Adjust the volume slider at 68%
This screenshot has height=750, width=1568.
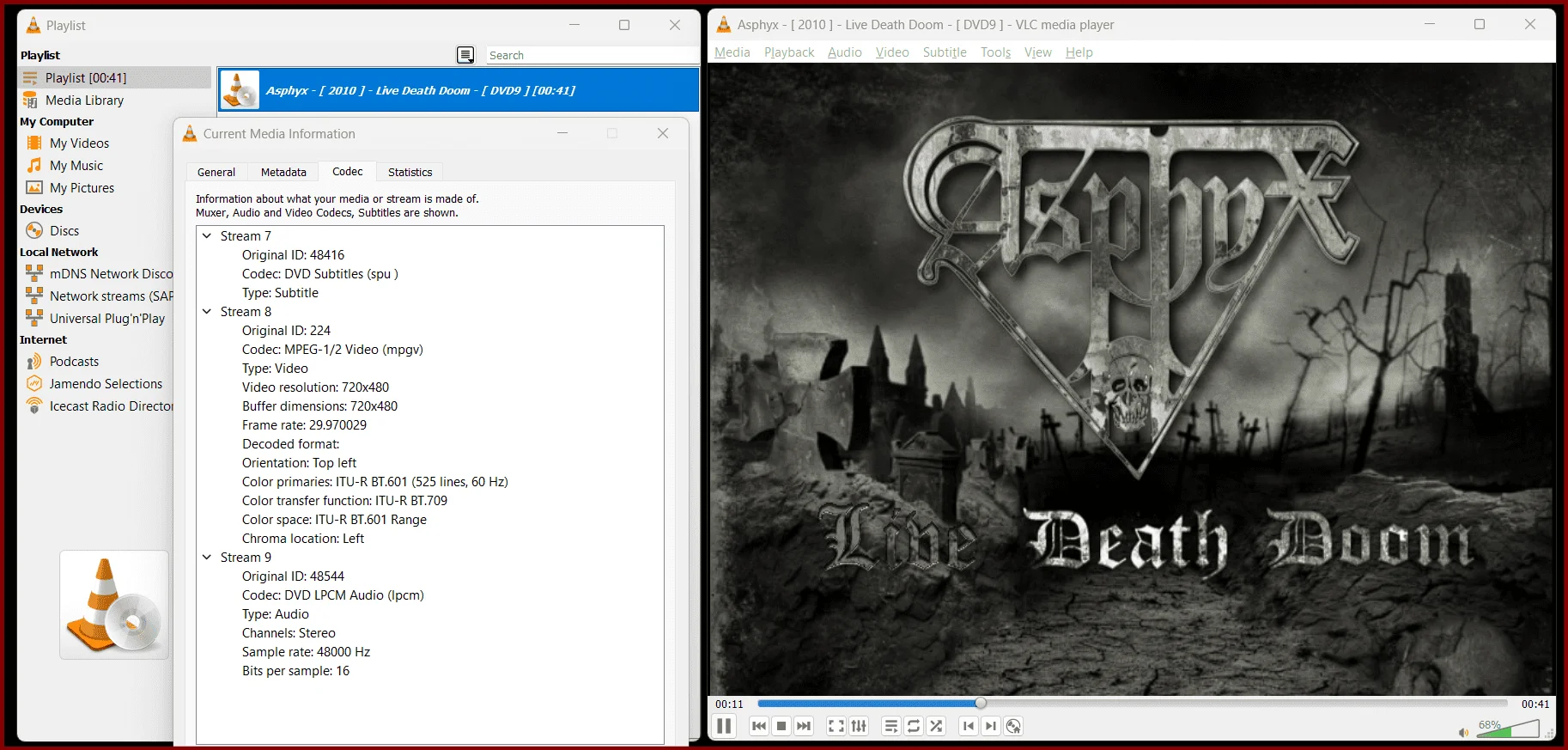(1508, 729)
